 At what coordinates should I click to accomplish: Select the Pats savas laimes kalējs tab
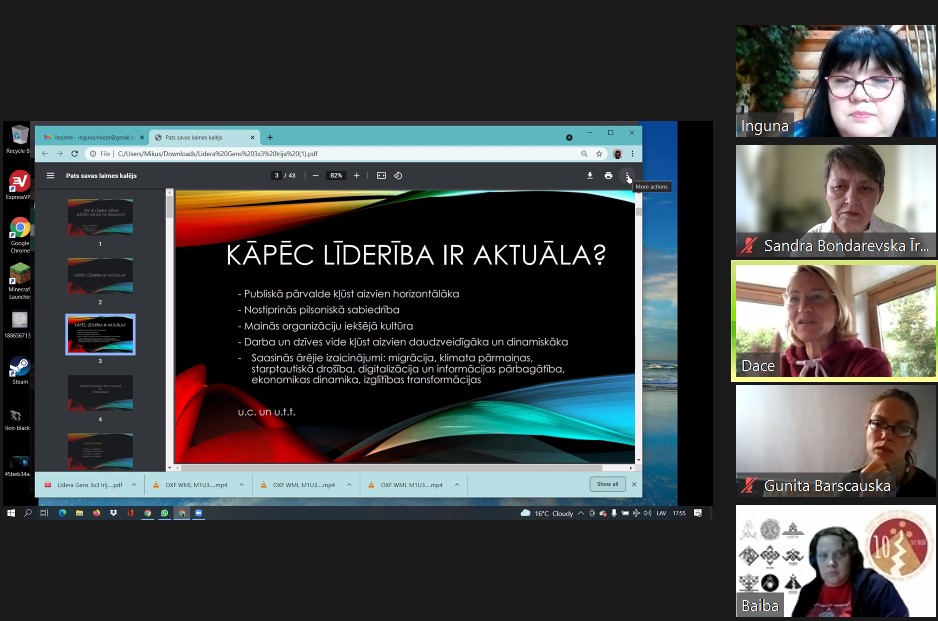click(205, 138)
